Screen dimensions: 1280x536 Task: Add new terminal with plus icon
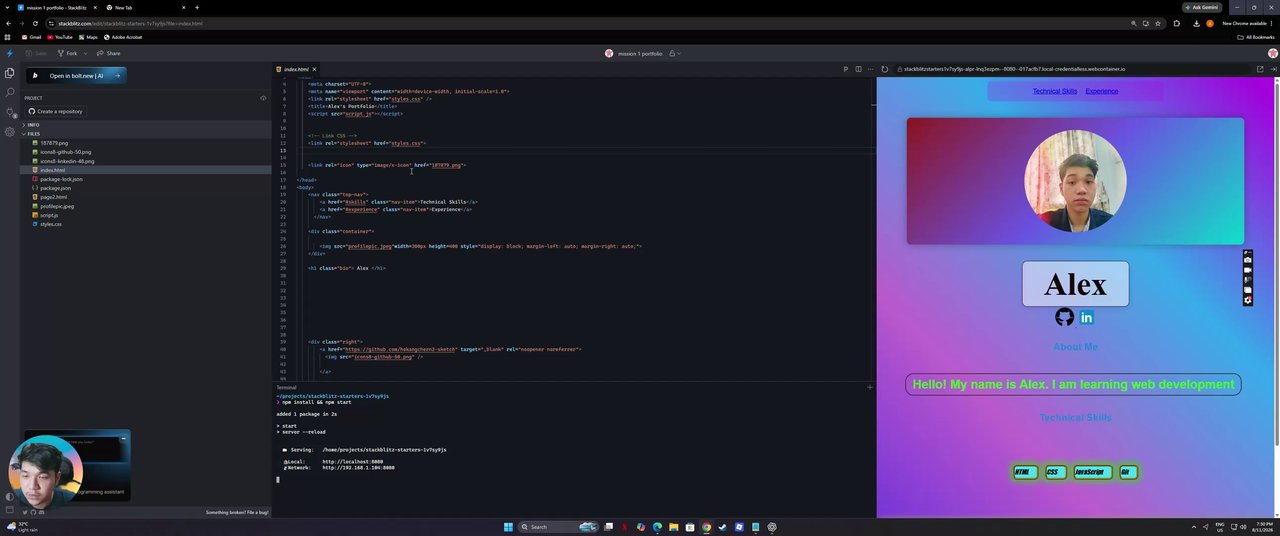pos(869,387)
